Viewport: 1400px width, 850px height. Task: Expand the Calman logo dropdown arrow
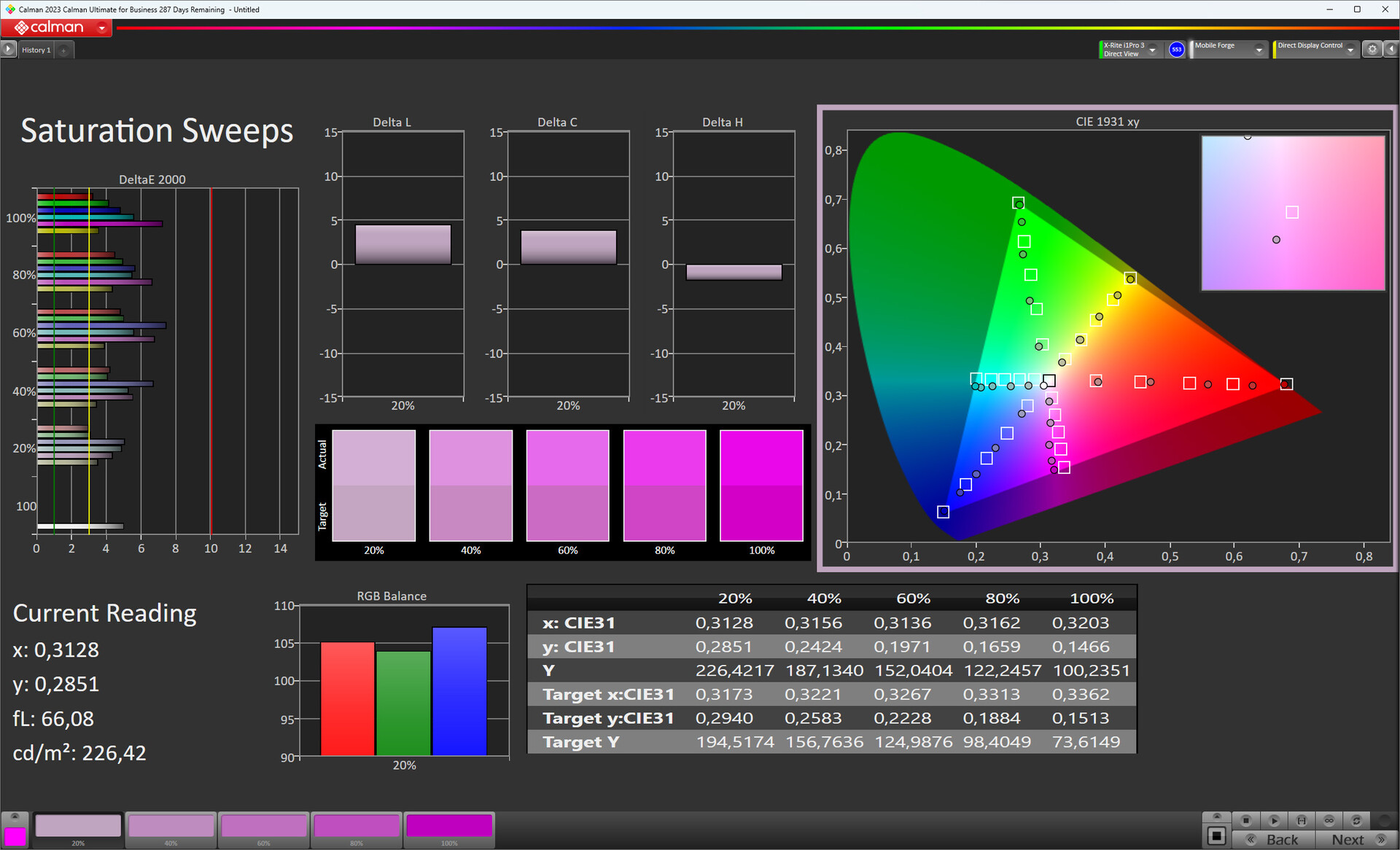tap(102, 28)
